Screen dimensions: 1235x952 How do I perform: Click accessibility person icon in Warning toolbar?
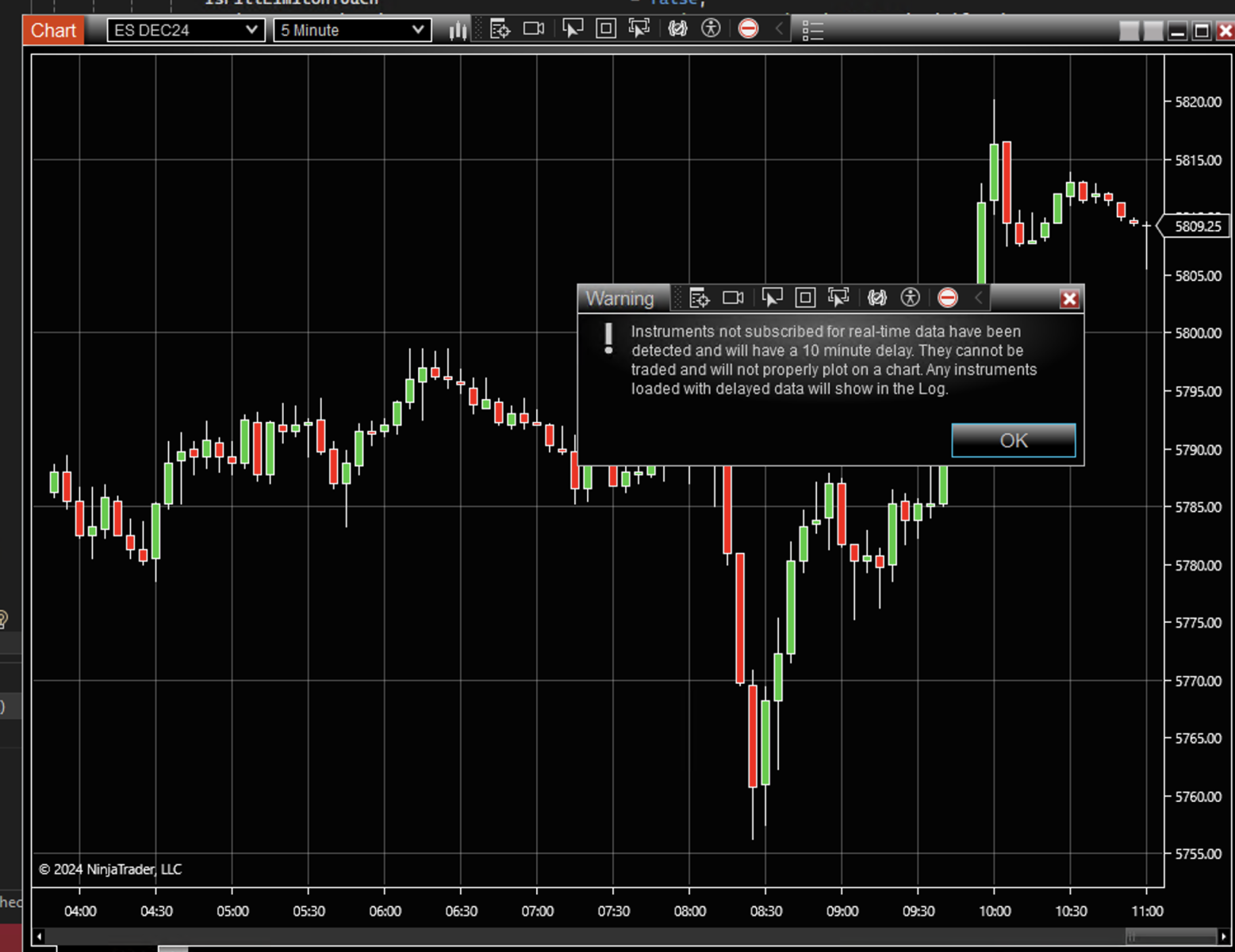(x=910, y=297)
